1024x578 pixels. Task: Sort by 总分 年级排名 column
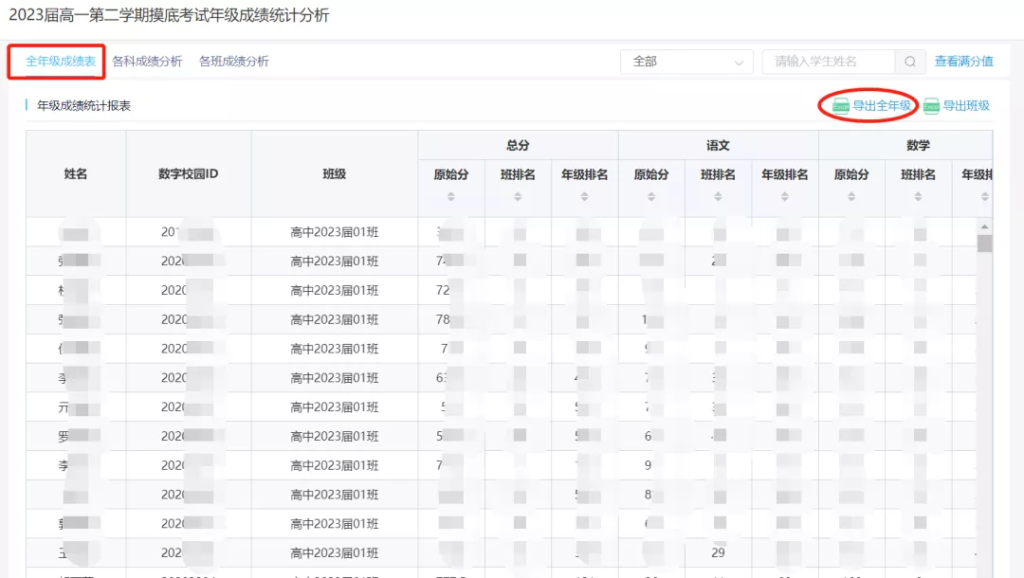584,197
